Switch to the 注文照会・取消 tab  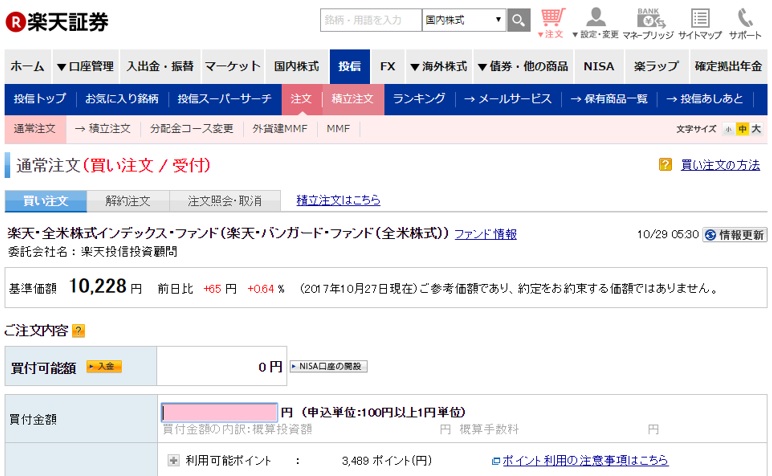225,201
